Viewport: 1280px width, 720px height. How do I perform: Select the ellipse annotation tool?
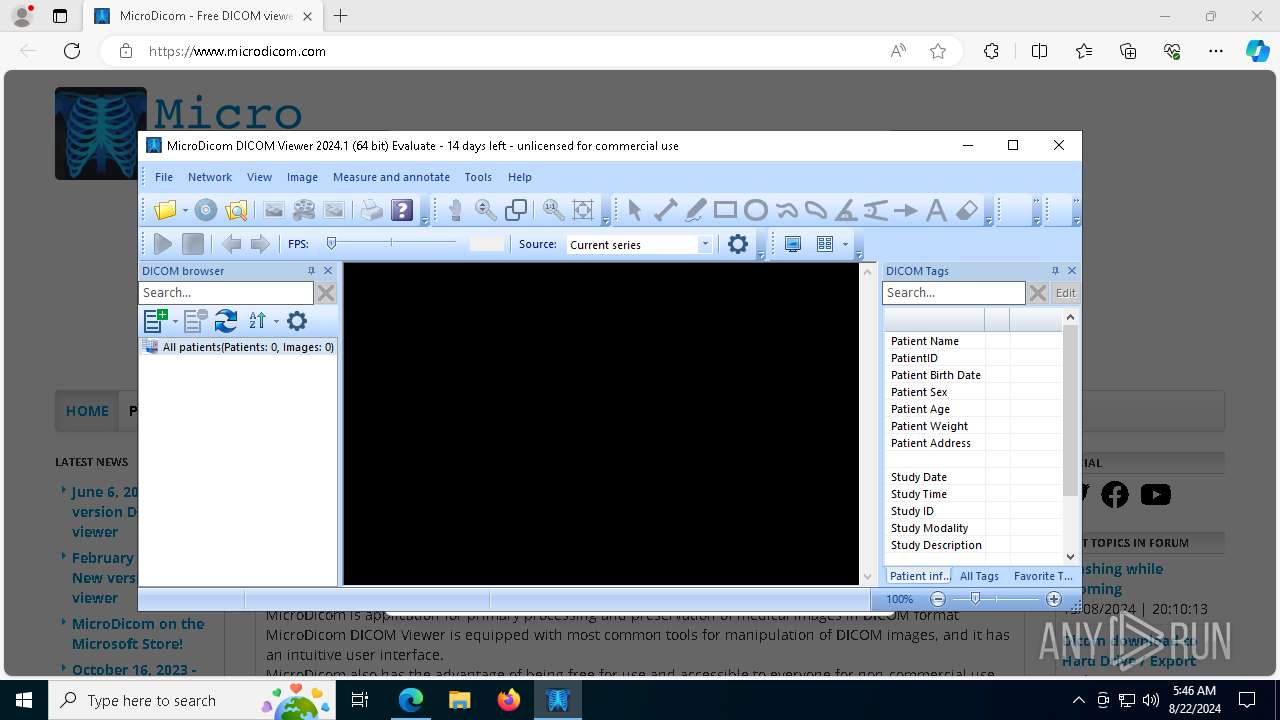click(x=755, y=210)
